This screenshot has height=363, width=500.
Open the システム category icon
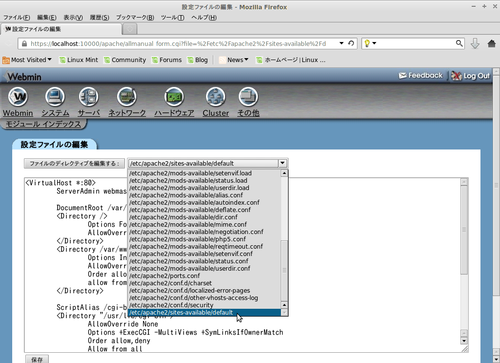[x=55, y=97]
